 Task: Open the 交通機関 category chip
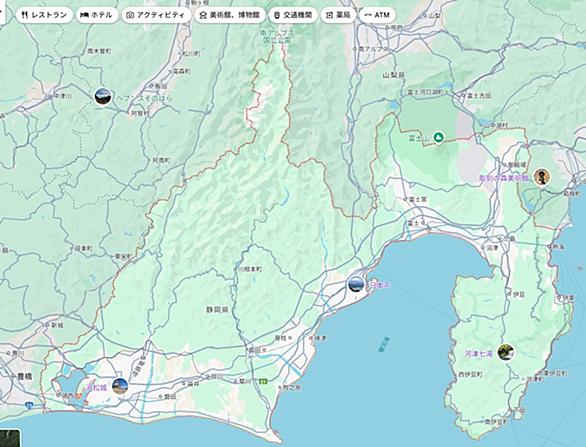[x=293, y=15]
